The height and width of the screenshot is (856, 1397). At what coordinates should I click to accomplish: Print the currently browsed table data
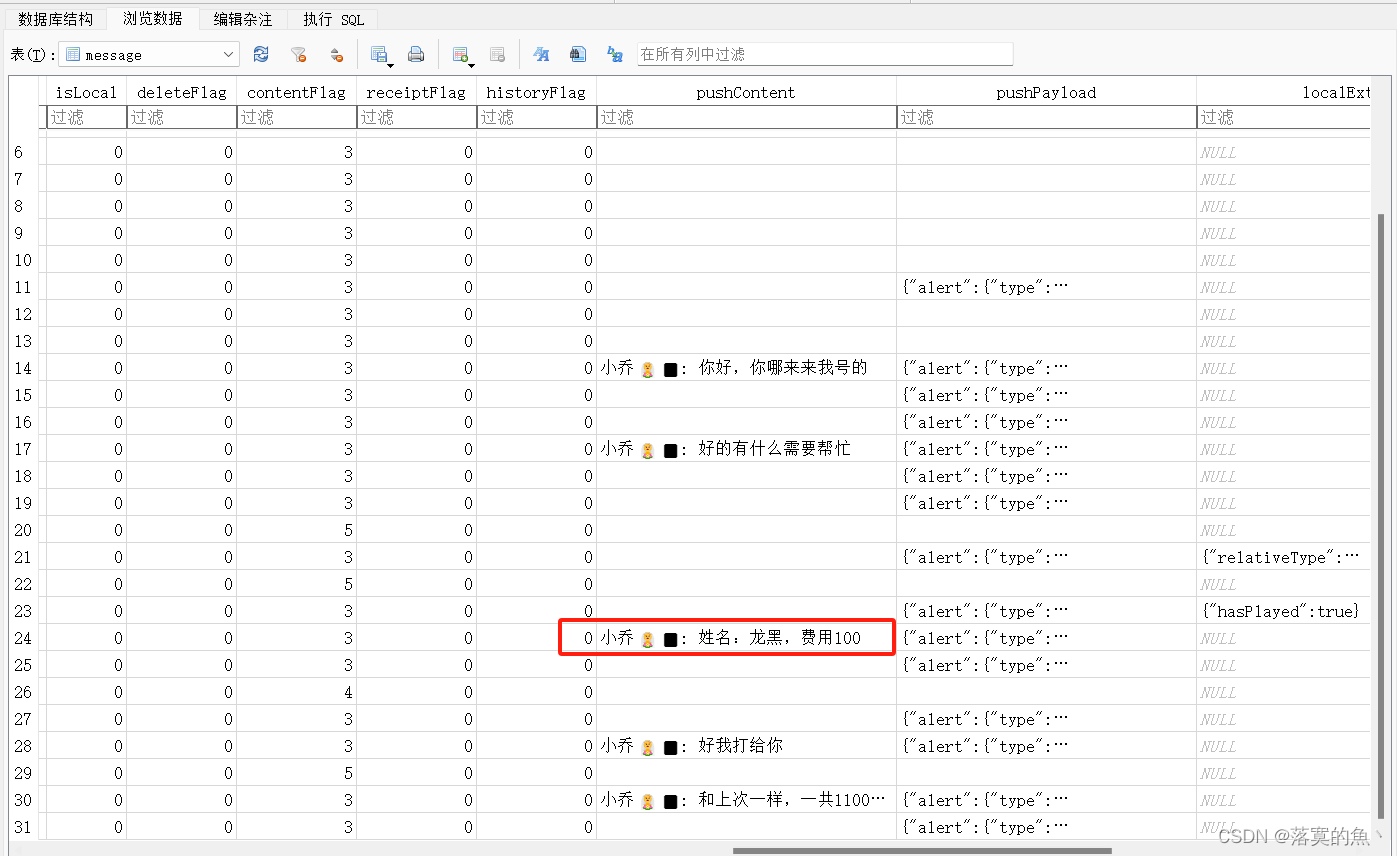pos(416,54)
